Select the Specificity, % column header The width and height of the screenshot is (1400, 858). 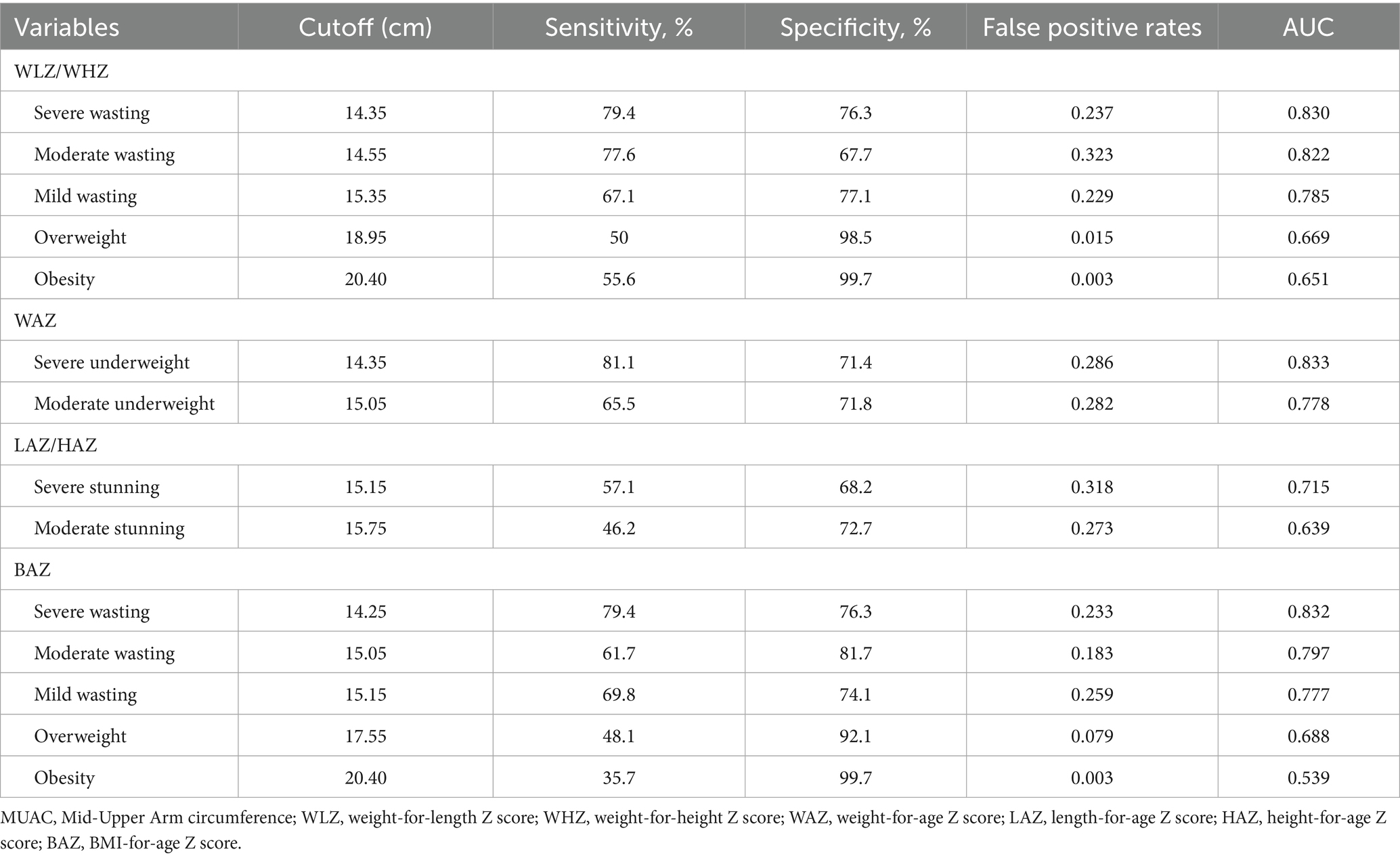pos(855,27)
